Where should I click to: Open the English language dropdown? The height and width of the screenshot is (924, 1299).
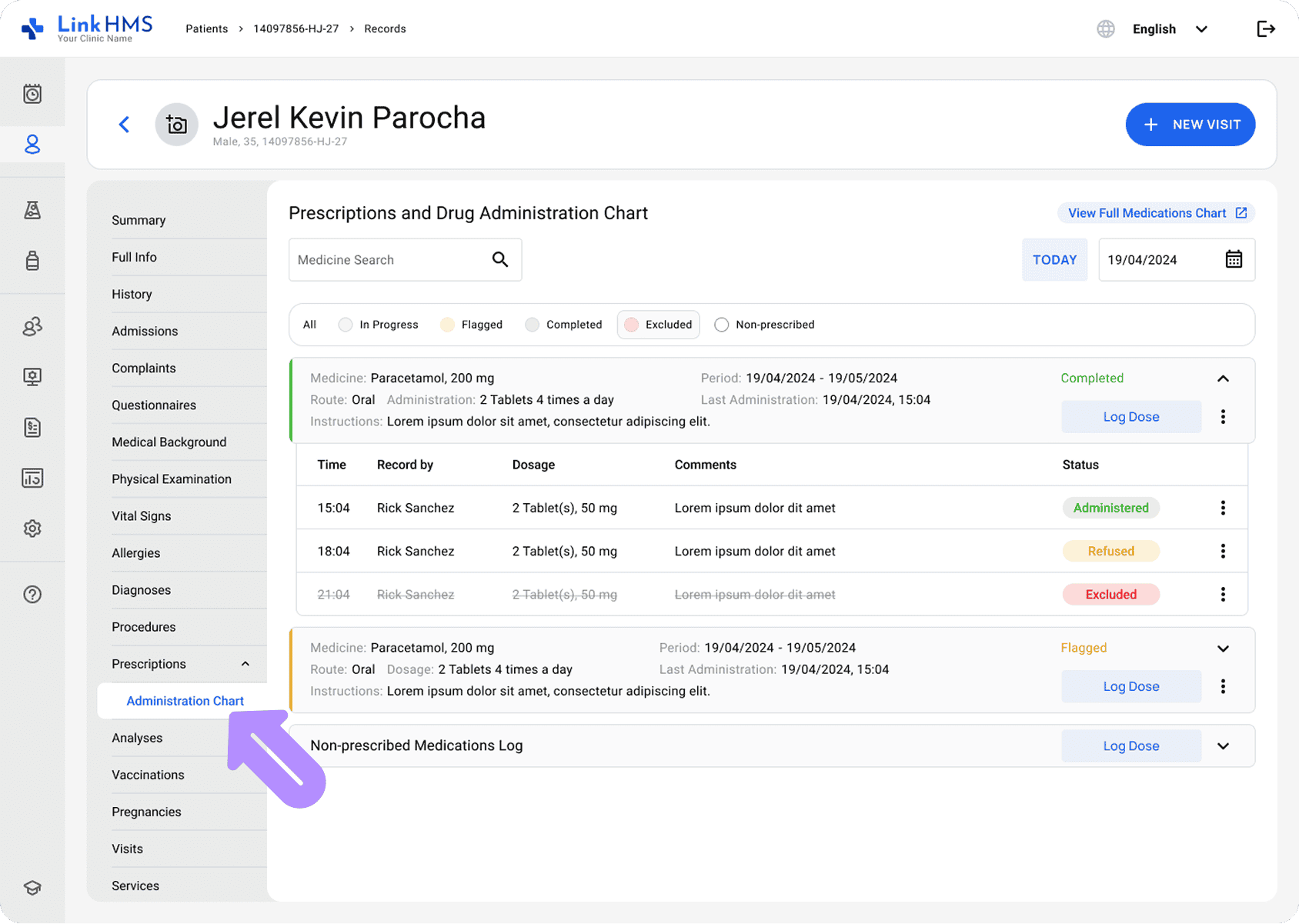pyautogui.click(x=1170, y=29)
